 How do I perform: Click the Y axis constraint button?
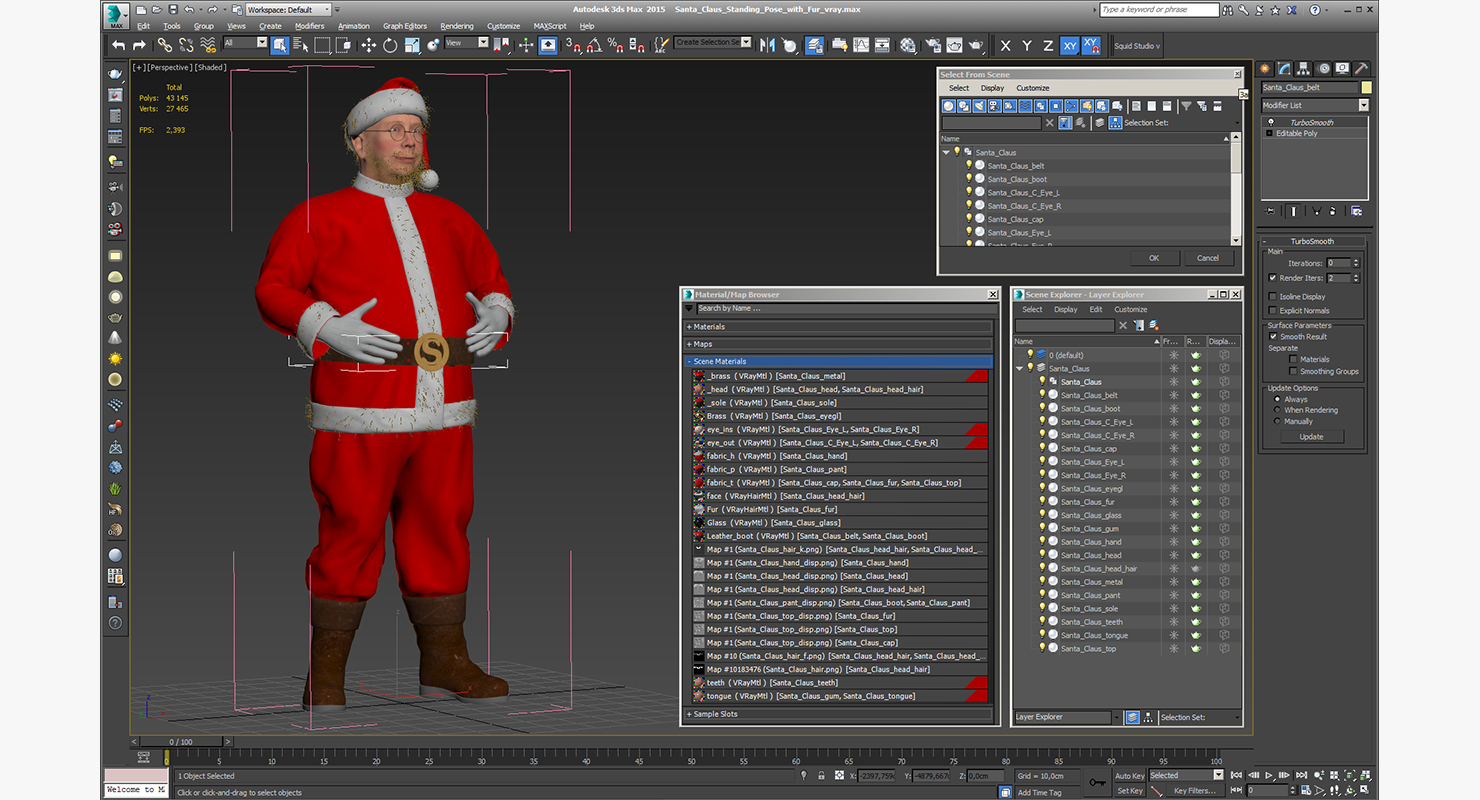click(1027, 45)
